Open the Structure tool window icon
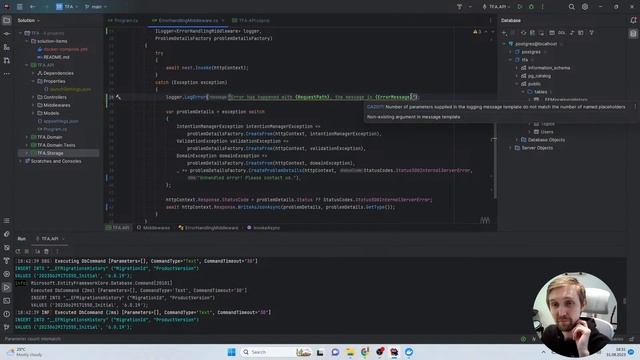Screen dimensions: 640x360 pos(7,47)
